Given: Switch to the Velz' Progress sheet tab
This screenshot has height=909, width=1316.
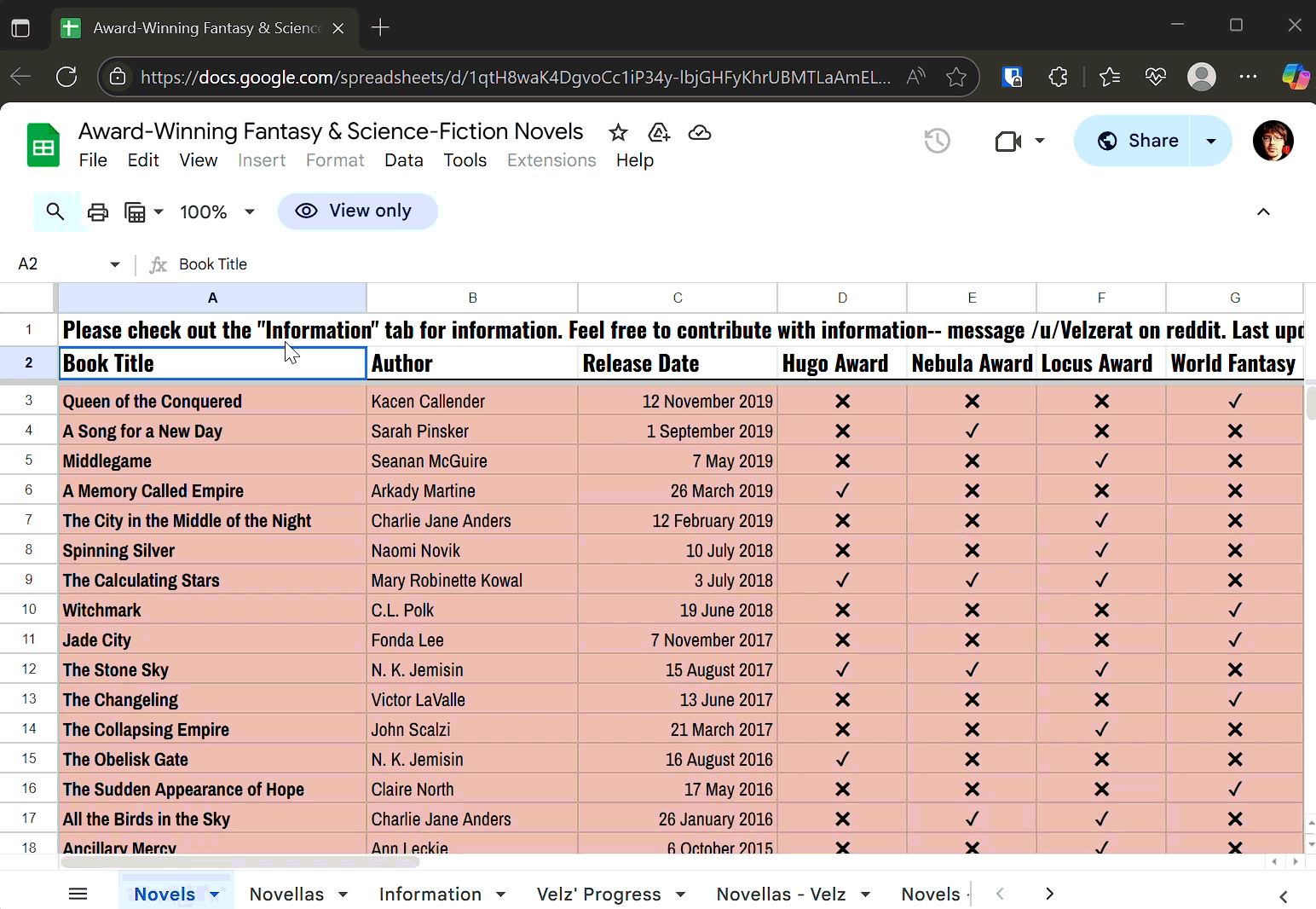Looking at the screenshot, I should [599, 895].
